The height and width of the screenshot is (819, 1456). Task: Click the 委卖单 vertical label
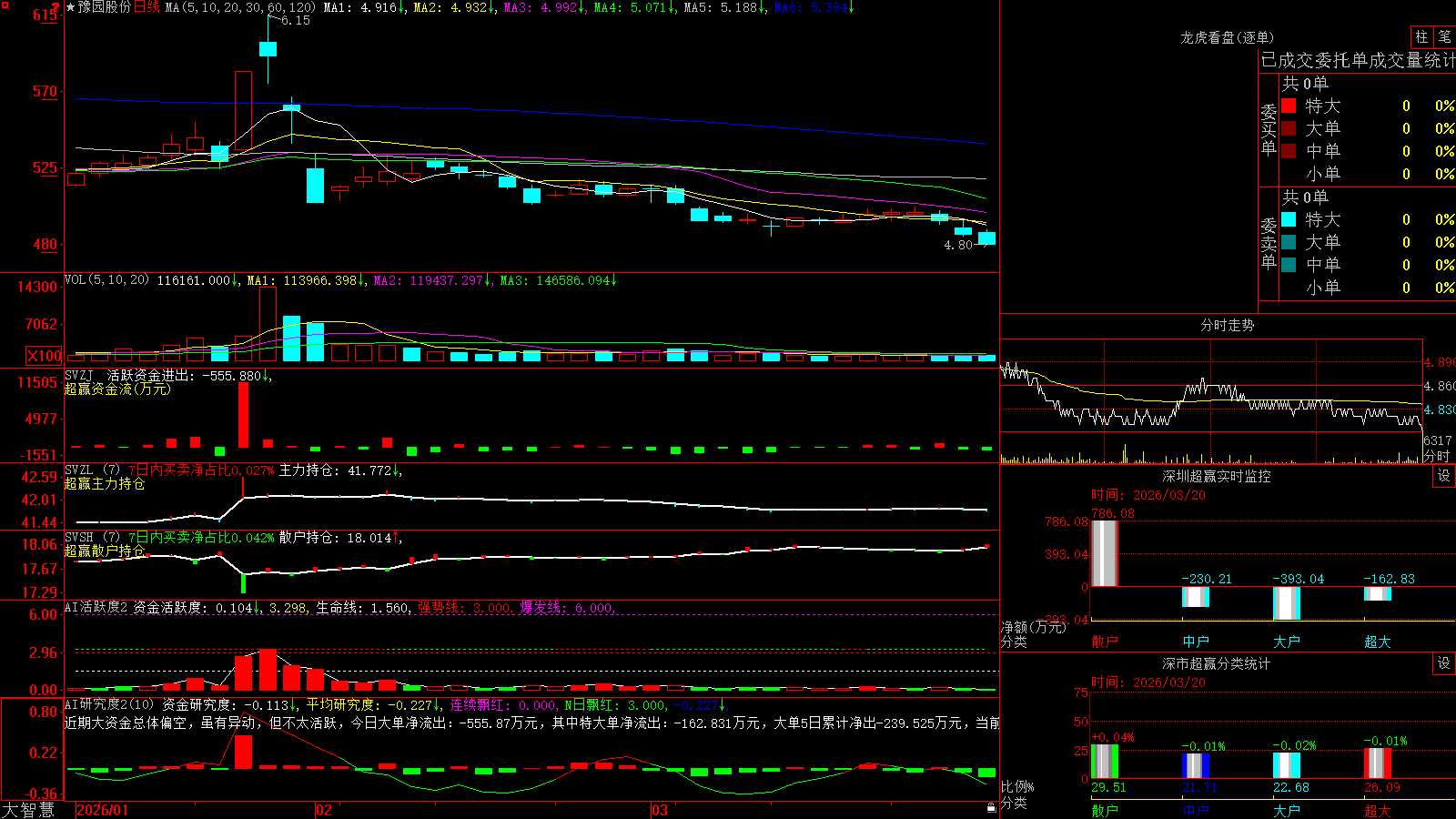(1269, 243)
